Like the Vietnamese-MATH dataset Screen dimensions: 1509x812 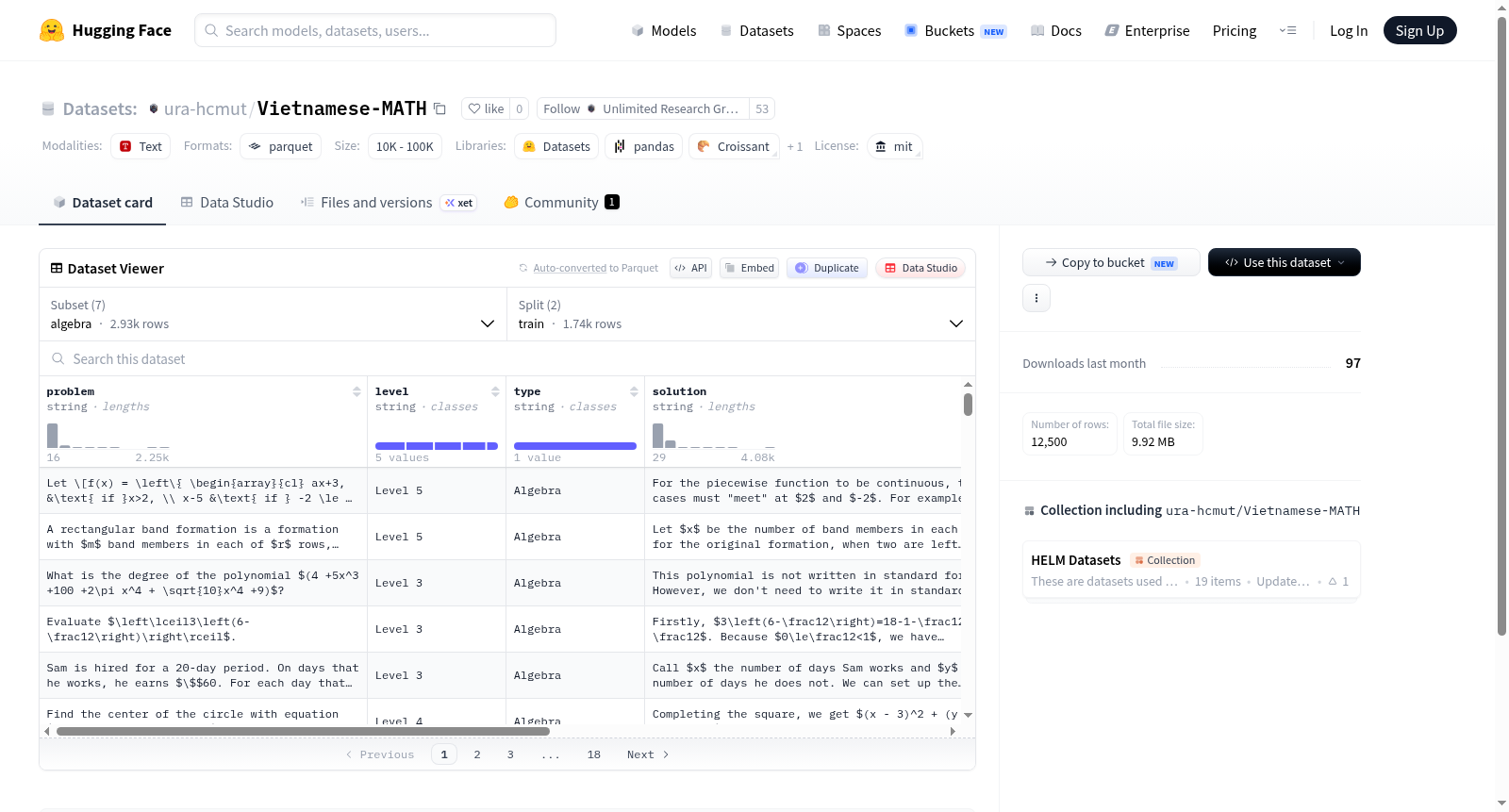[x=486, y=108]
